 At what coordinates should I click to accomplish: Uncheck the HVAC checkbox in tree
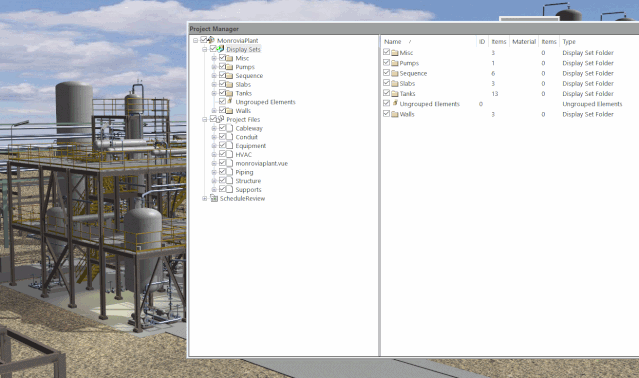click(222, 154)
